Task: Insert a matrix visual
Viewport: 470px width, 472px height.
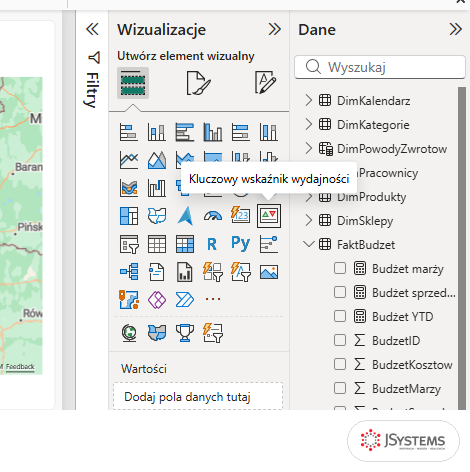Action: [x=185, y=244]
